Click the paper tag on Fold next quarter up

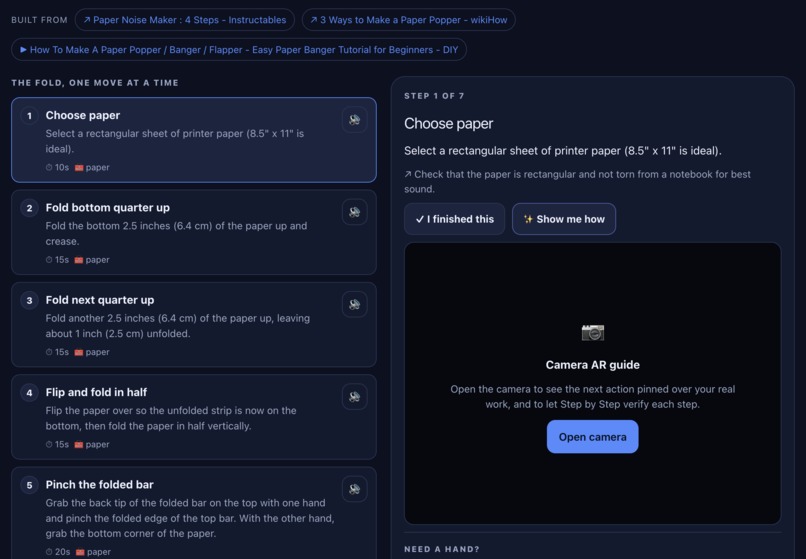(x=92, y=352)
